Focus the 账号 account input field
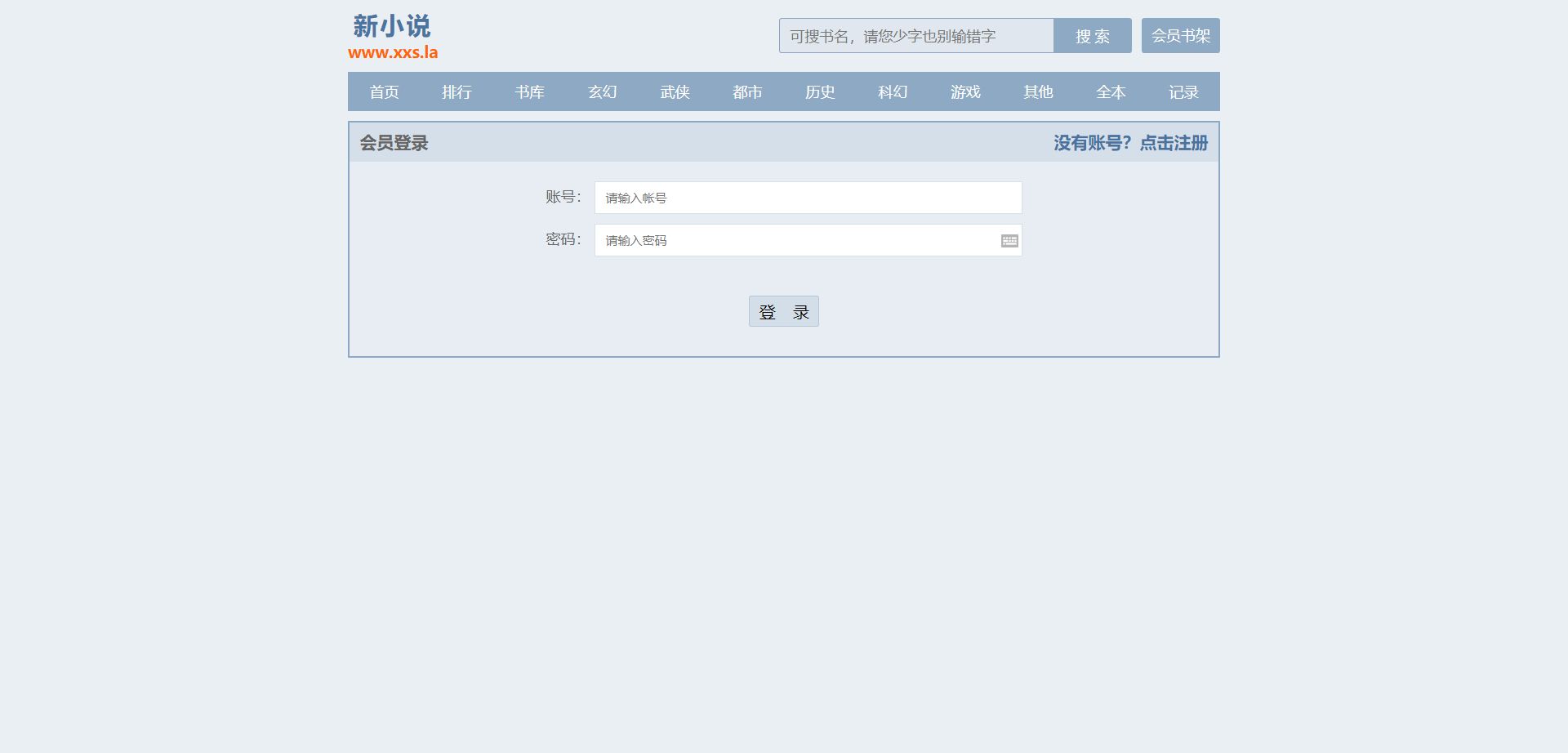The image size is (1568, 753). [x=808, y=198]
